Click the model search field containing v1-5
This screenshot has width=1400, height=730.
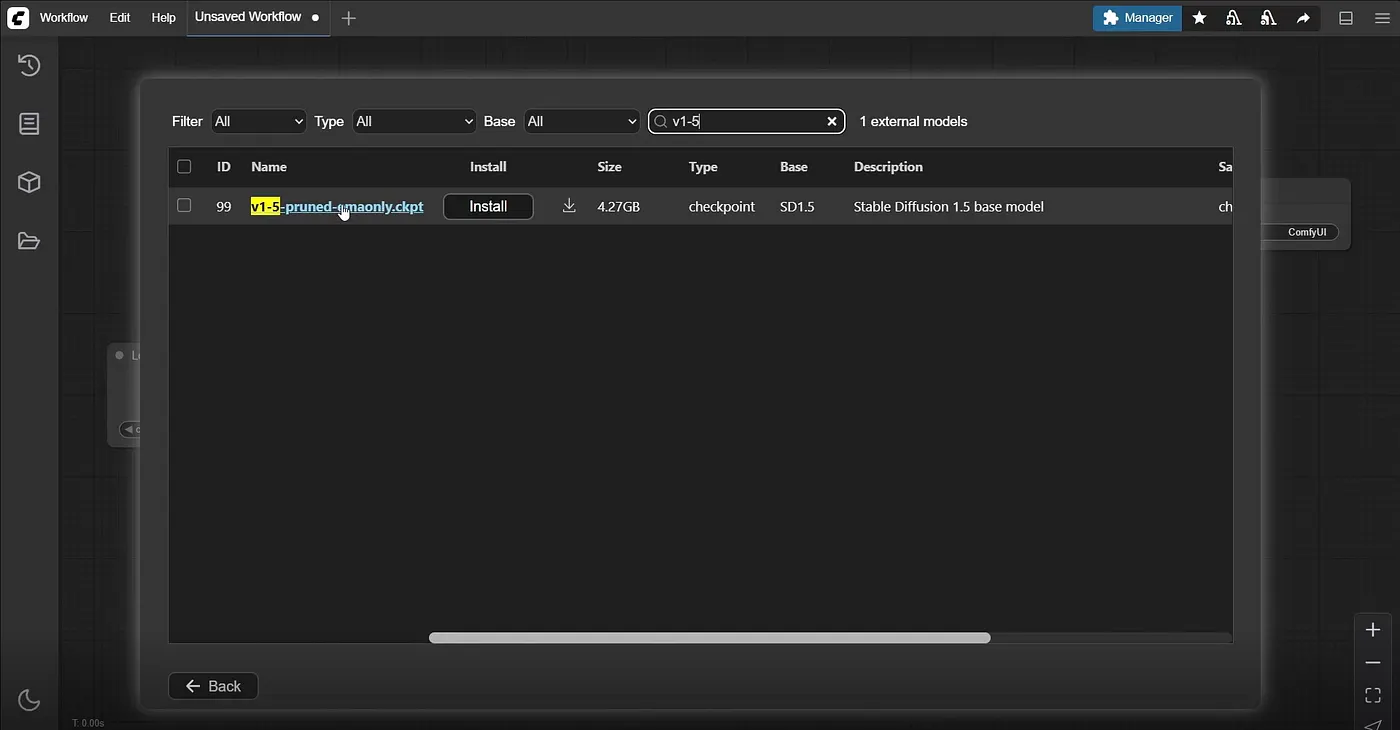click(745, 121)
